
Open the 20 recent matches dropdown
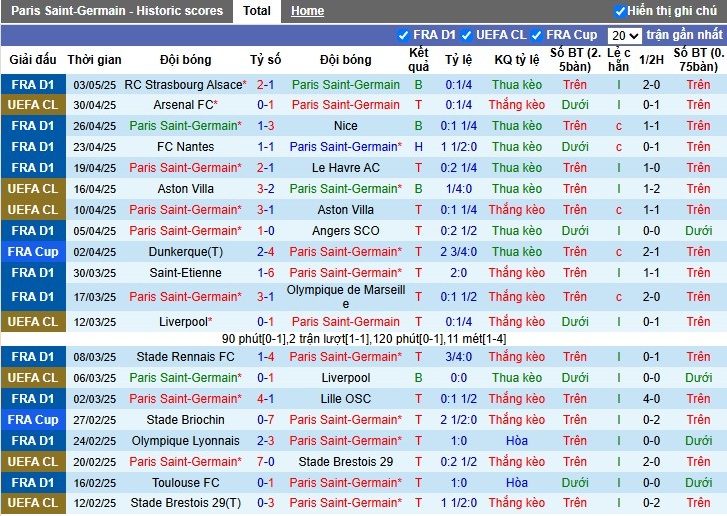[624, 36]
